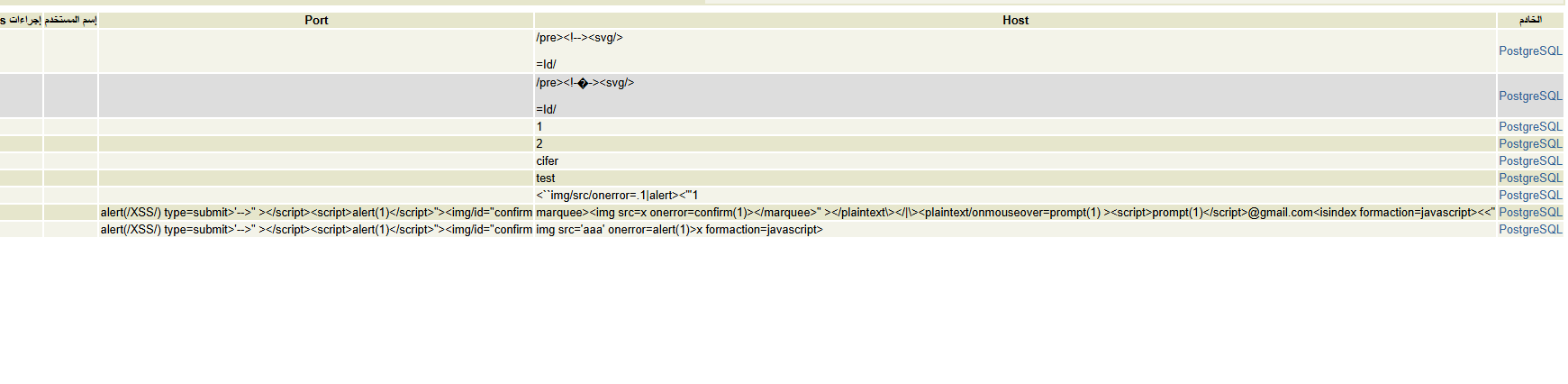Open PostgreSQL link in the first table row
1568x384 pixels.
tap(1529, 51)
